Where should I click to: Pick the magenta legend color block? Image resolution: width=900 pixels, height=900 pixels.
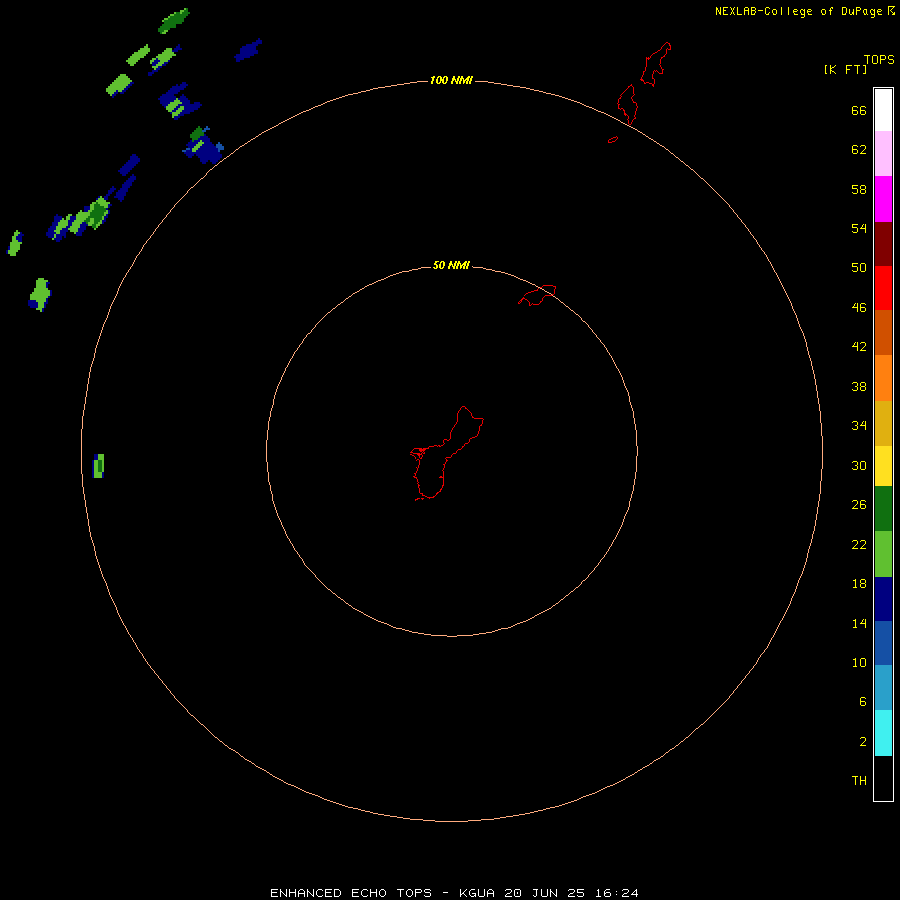tap(883, 199)
